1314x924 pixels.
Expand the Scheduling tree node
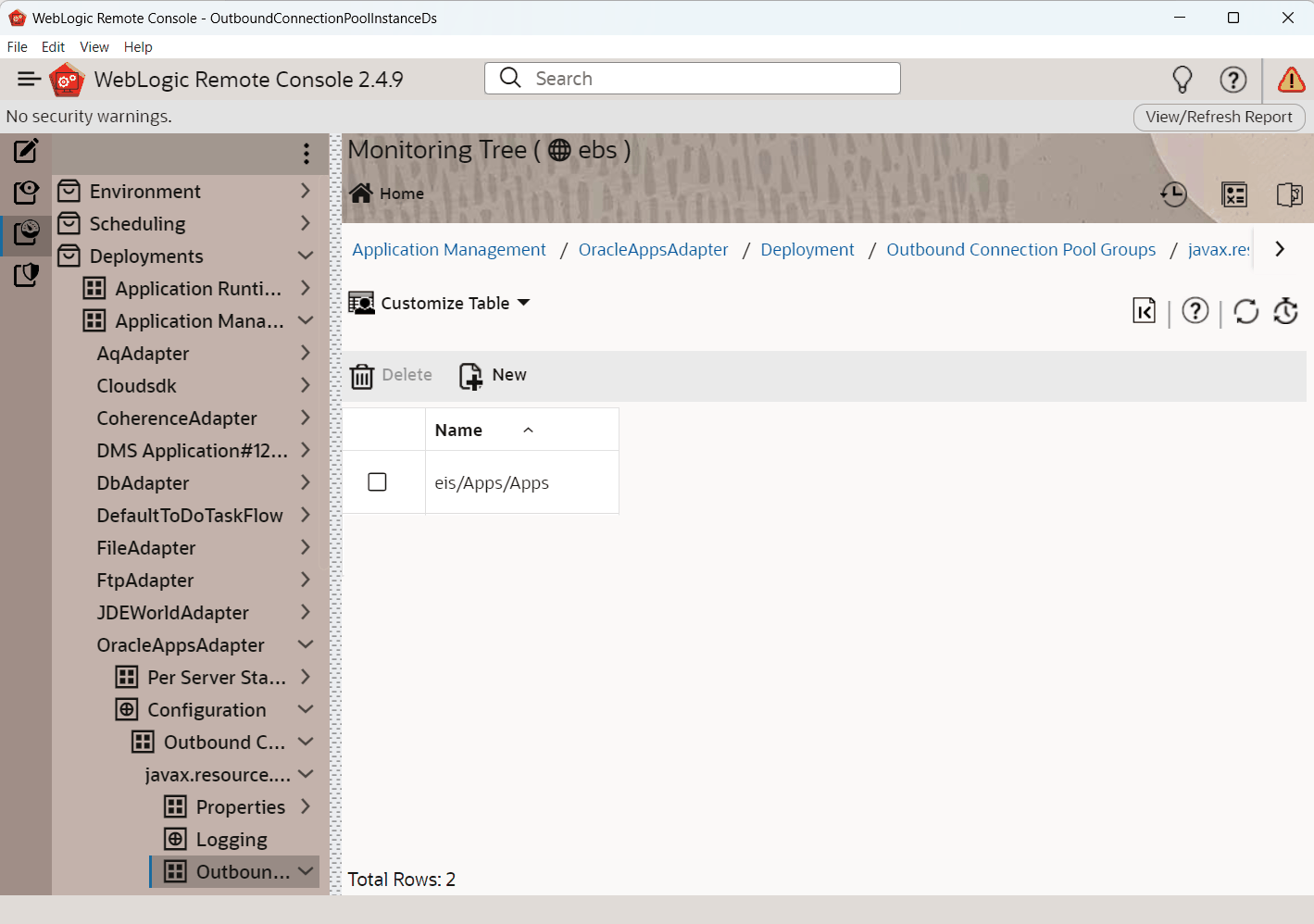coord(306,223)
